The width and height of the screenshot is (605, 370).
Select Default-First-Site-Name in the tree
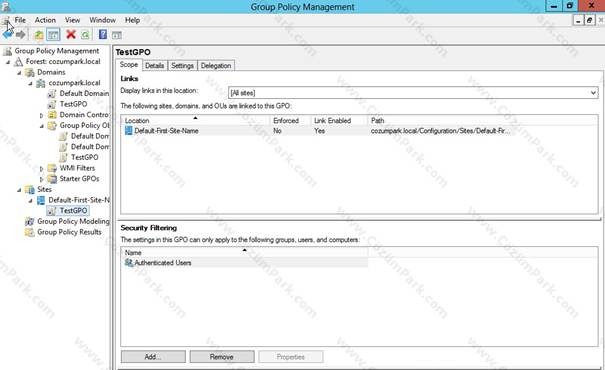(79, 200)
